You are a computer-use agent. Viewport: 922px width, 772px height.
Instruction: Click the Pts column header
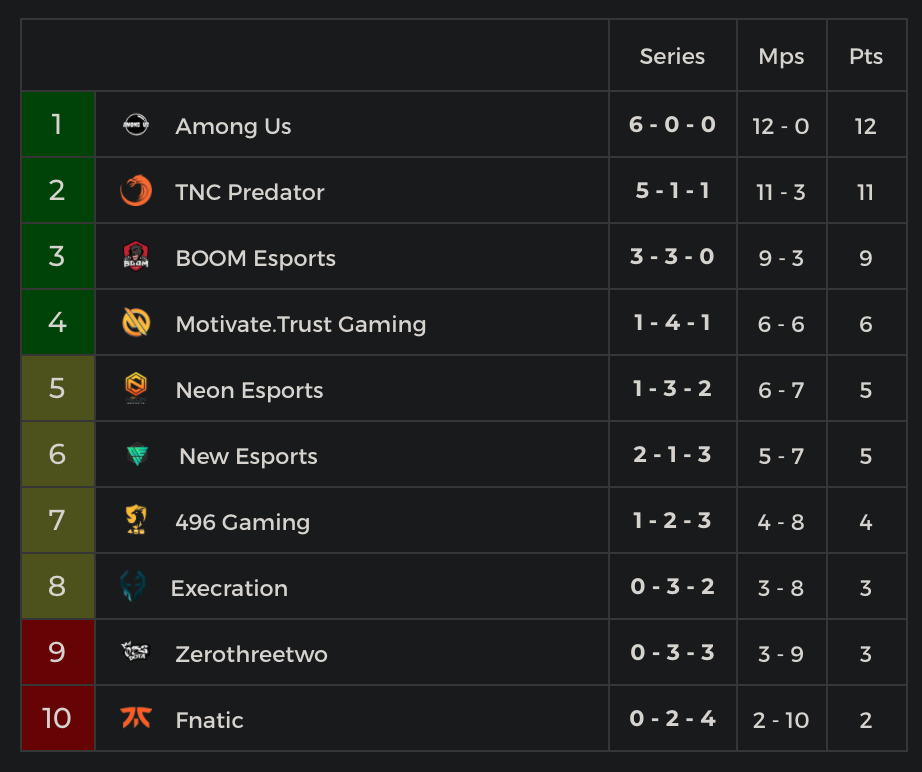(866, 56)
